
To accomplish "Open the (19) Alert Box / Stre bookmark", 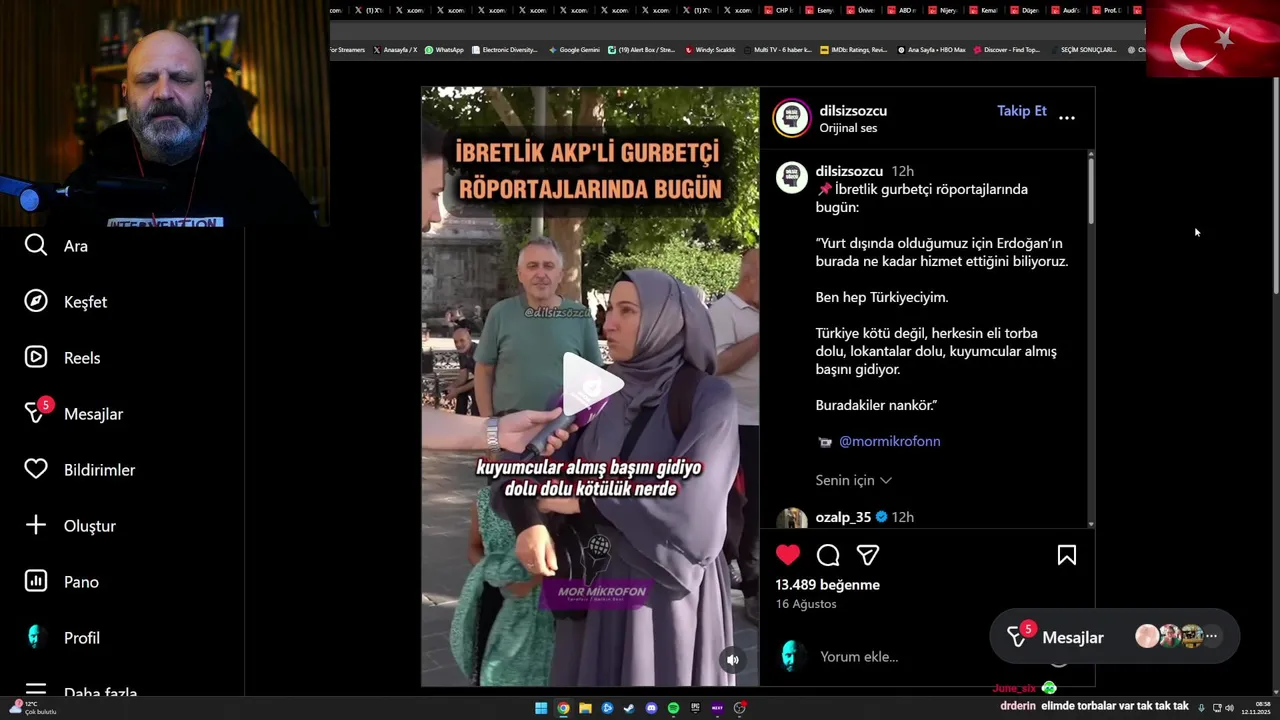I will click(642, 50).
